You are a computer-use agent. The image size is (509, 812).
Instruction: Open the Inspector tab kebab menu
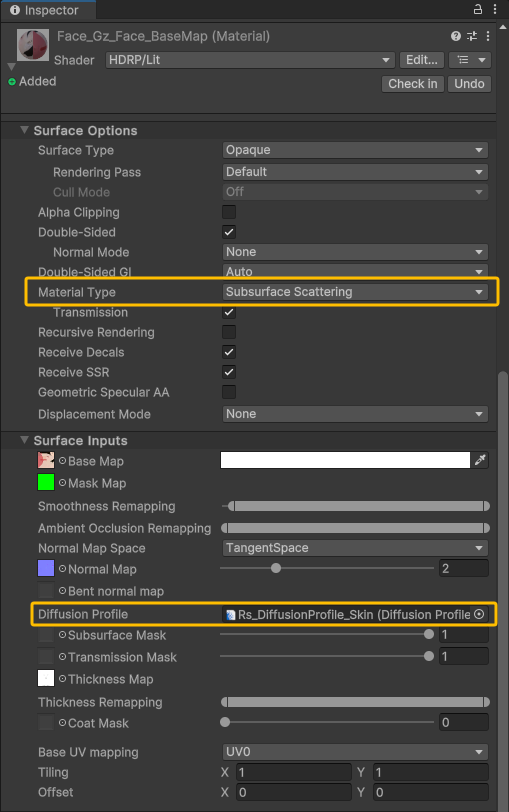tap(495, 9)
